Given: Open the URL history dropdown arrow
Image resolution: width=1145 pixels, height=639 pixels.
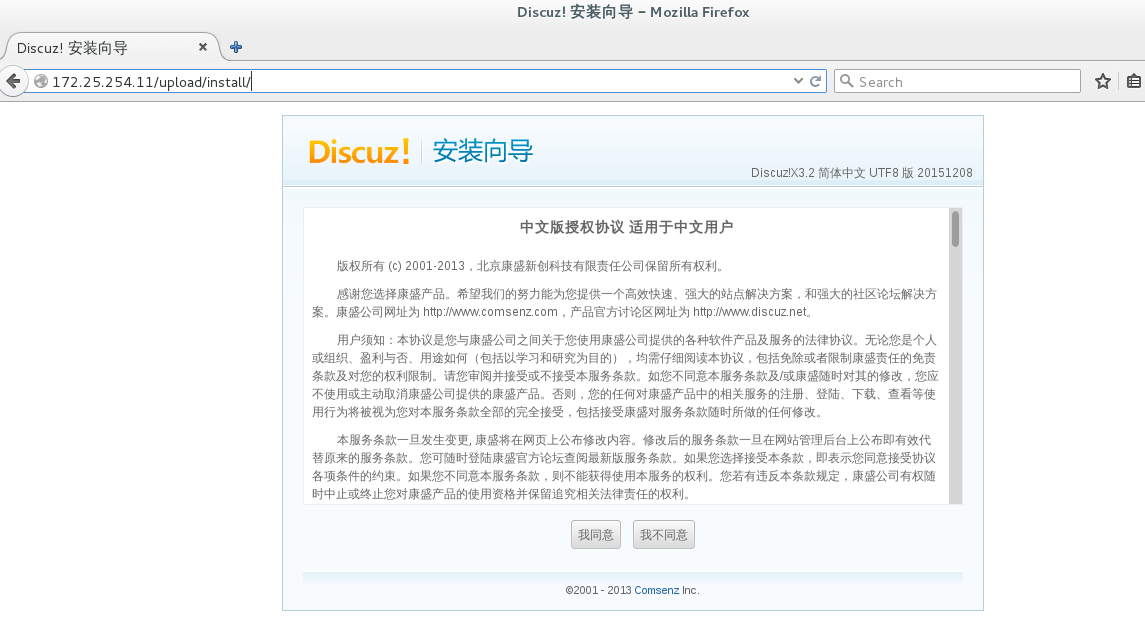Looking at the screenshot, I should click(x=797, y=81).
